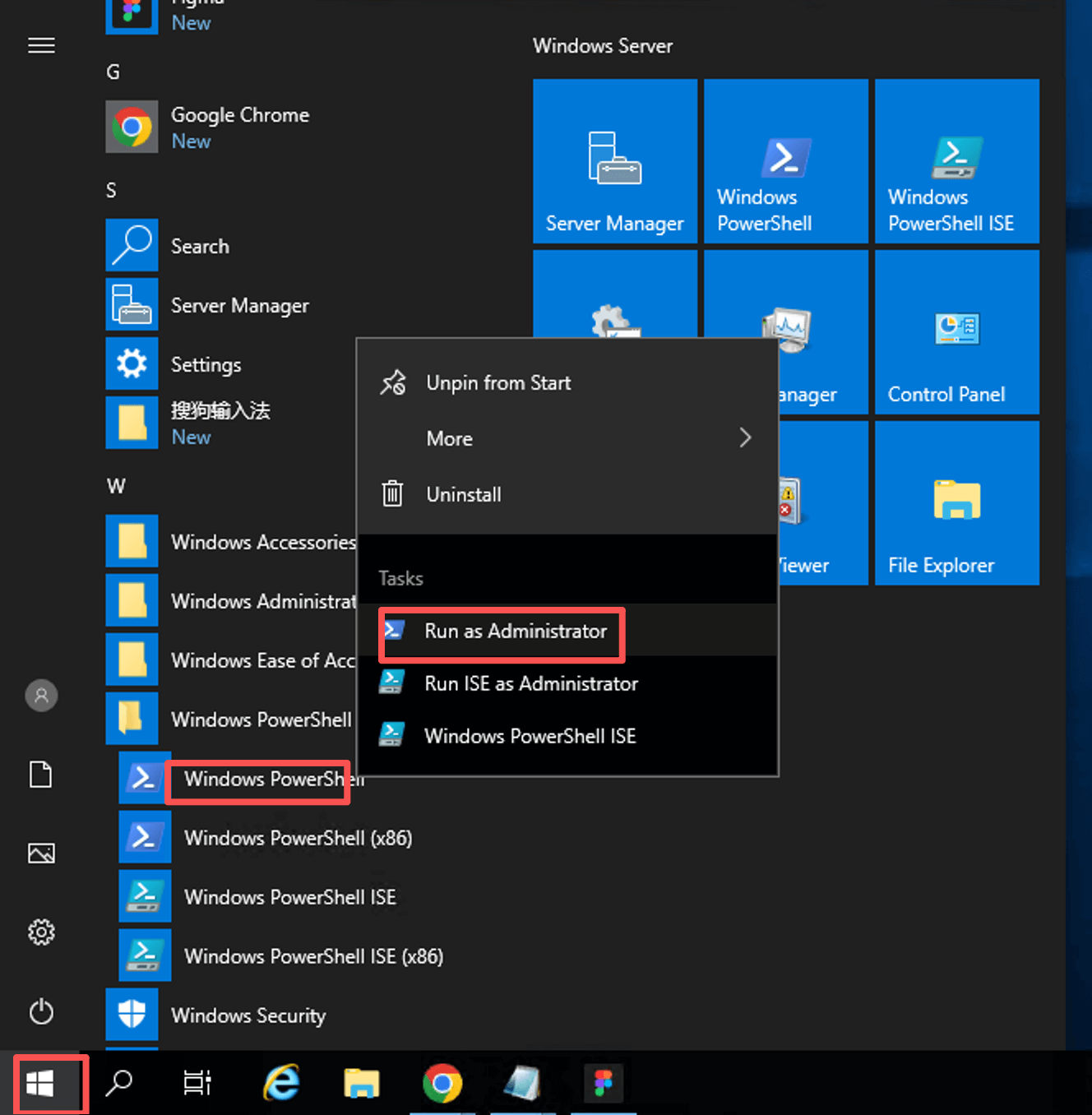Click the Power icon in Start sidebar
This screenshot has height=1115, width=1092.
(x=41, y=1011)
